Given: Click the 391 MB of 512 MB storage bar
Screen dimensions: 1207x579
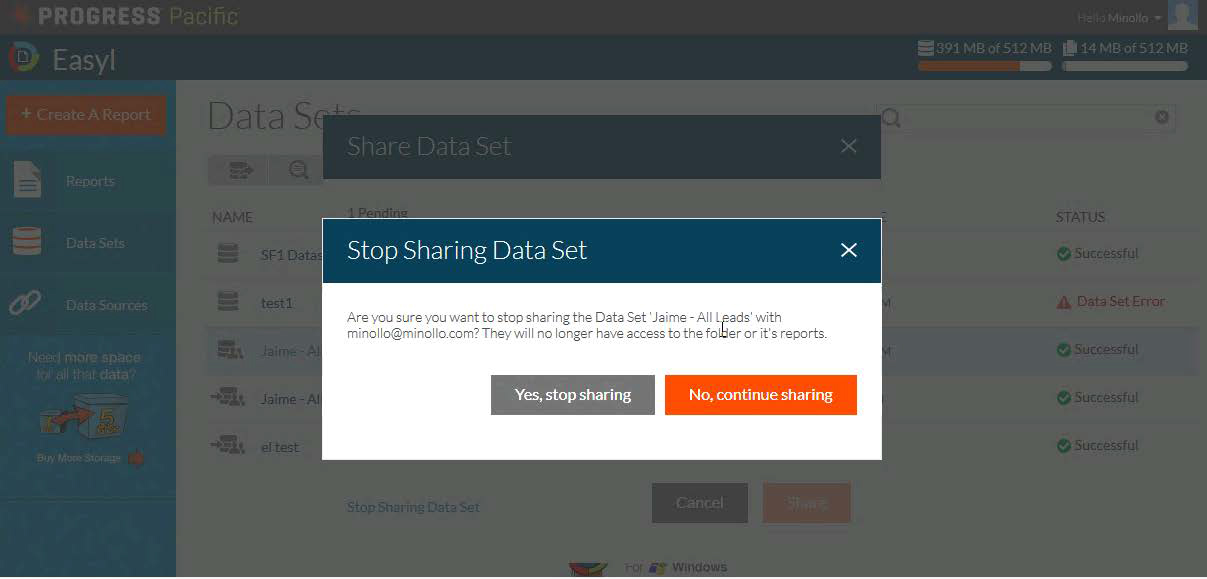Looking at the screenshot, I should [984, 66].
